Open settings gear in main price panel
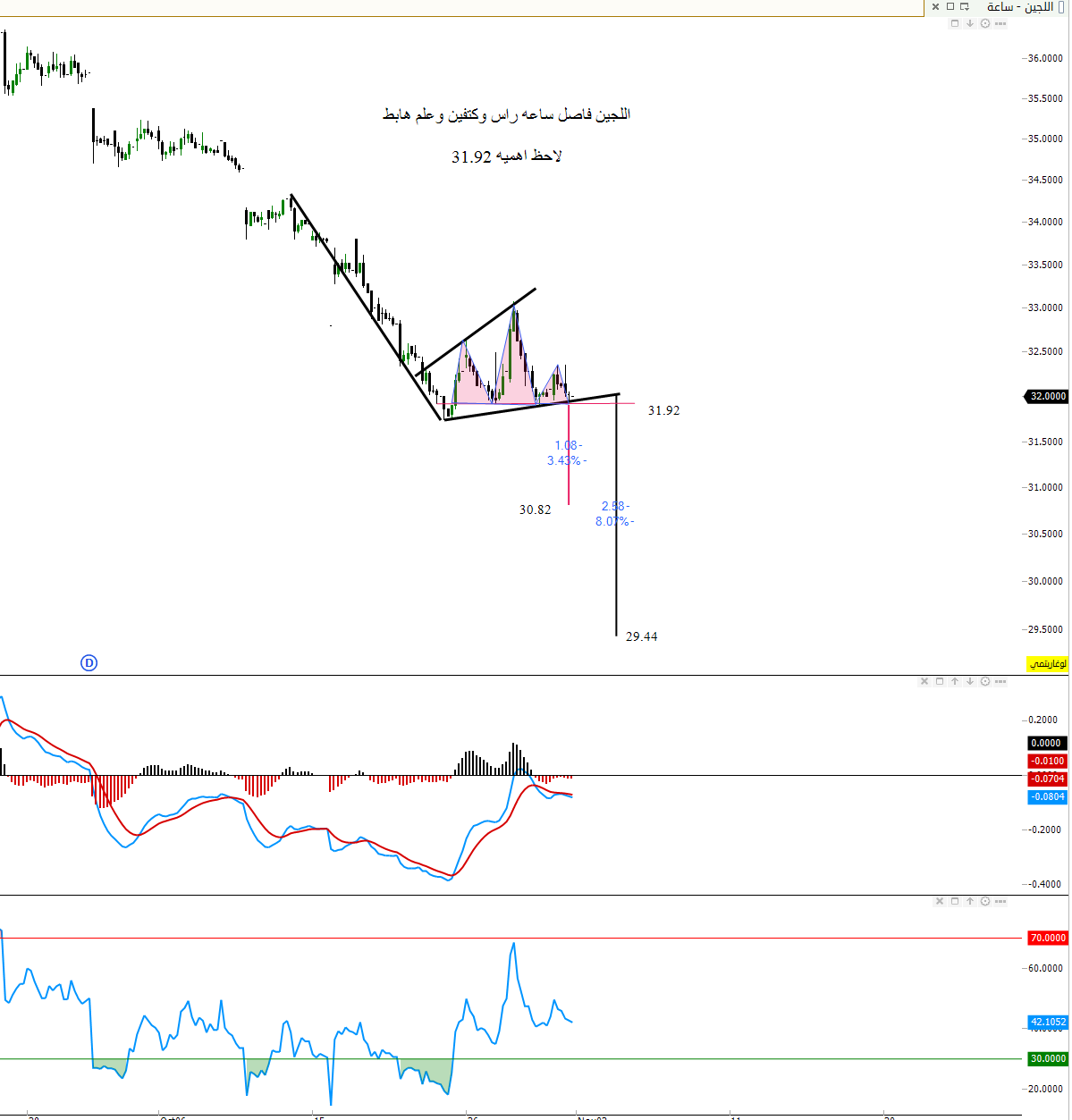Image resolution: width=1072 pixels, height=1120 pixels. 985,23
